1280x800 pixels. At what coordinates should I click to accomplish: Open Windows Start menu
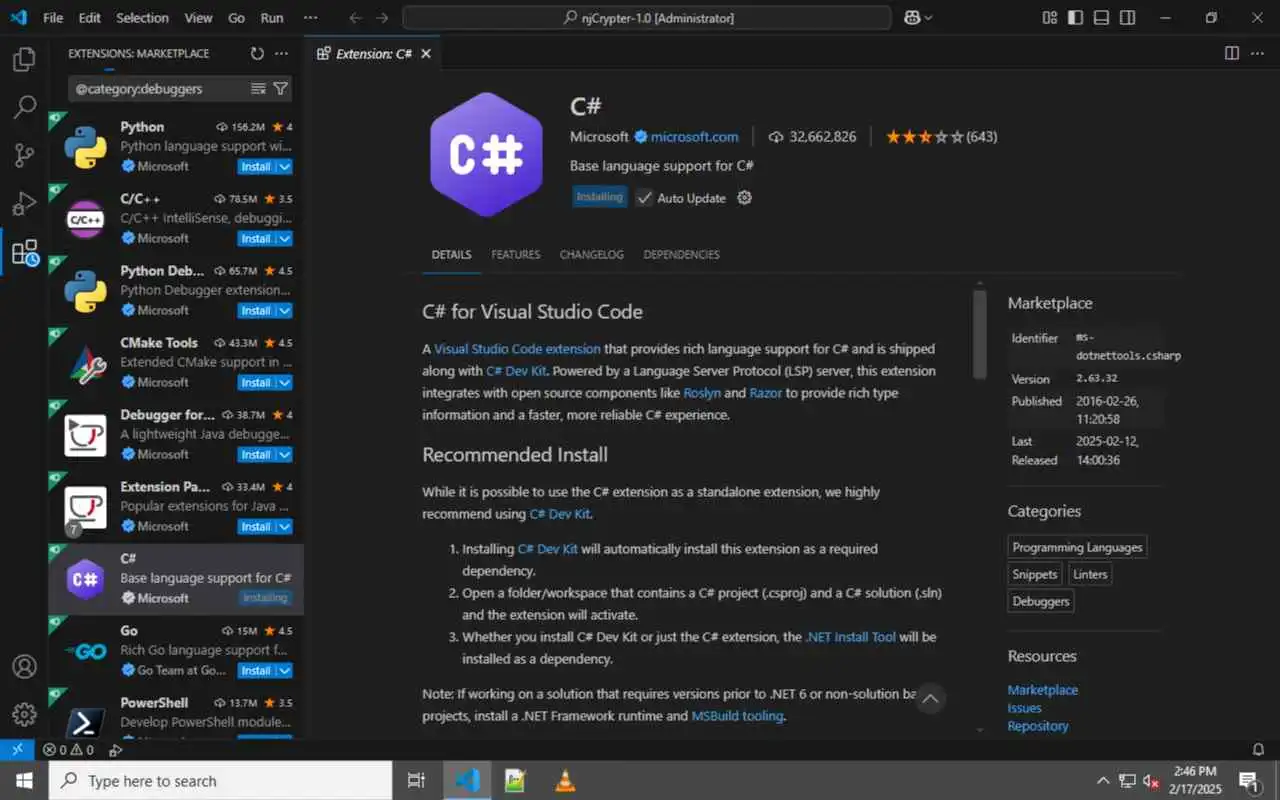[24, 780]
